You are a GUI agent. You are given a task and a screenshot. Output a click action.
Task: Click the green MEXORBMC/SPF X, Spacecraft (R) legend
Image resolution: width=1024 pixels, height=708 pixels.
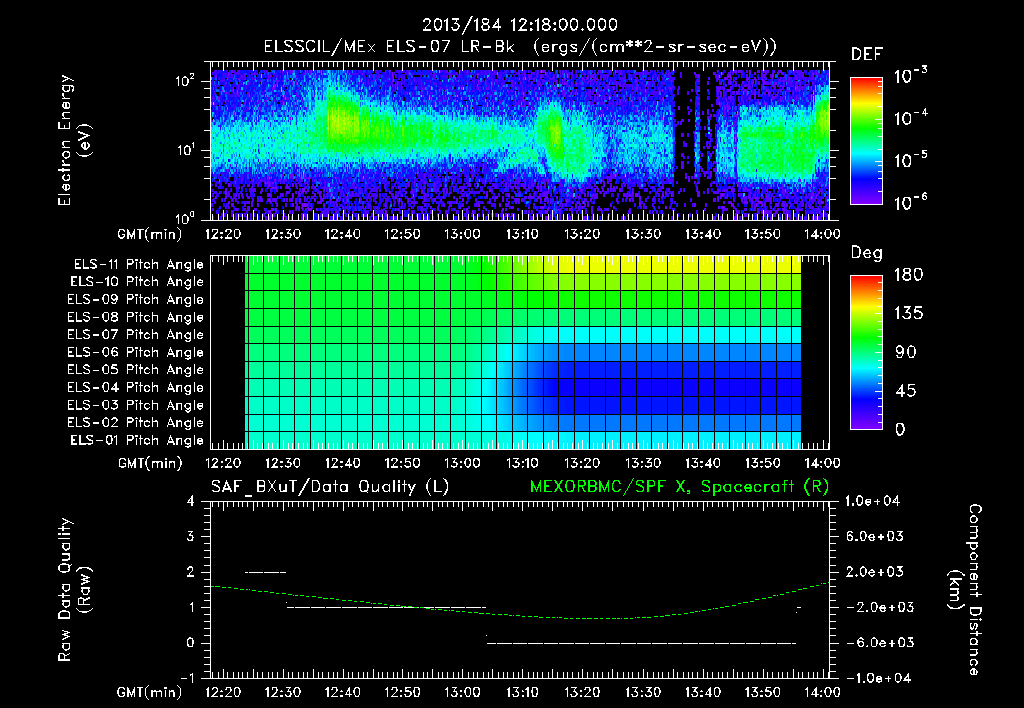(679, 487)
